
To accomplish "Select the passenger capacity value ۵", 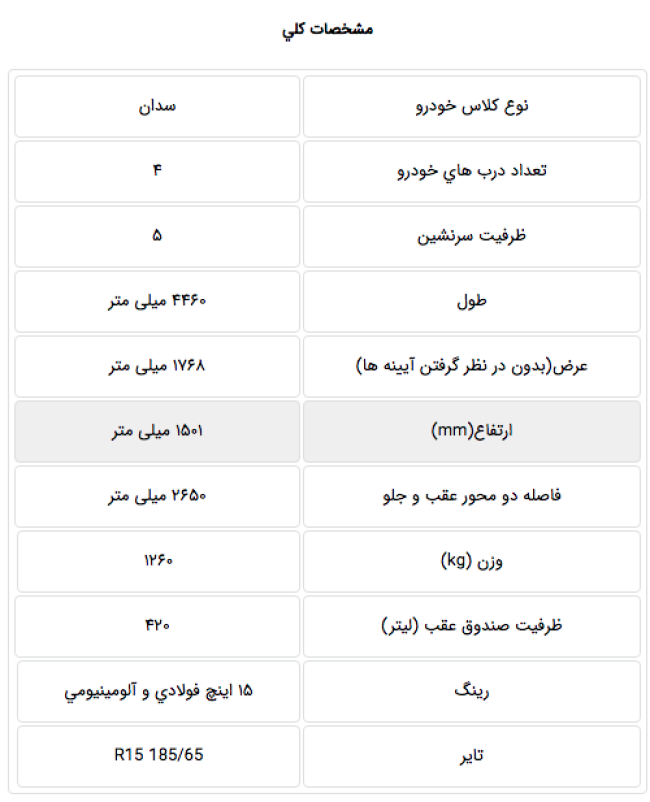I will click(158, 236).
